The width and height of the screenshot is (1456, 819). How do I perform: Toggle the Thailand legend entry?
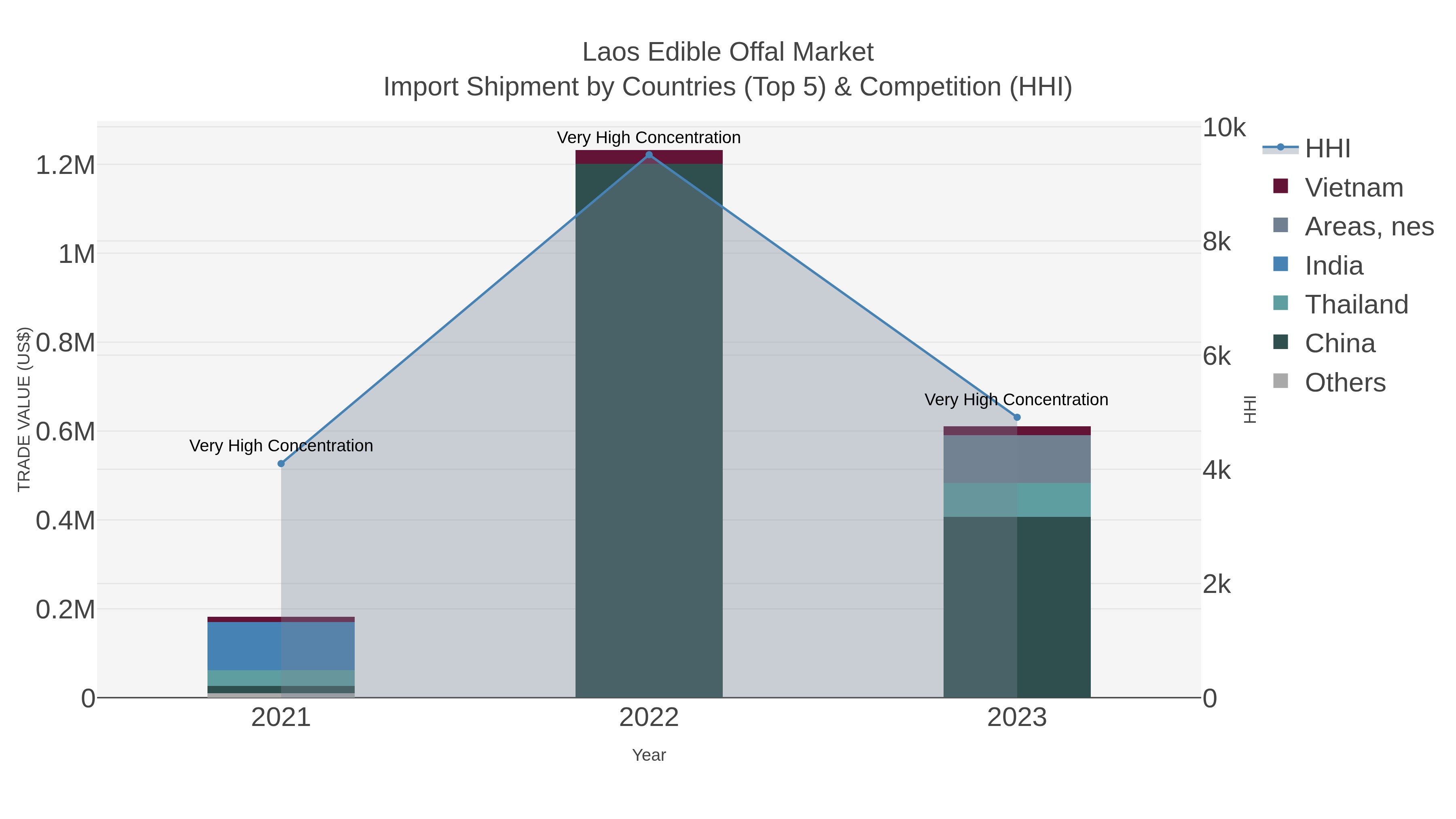coord(1340,304)
